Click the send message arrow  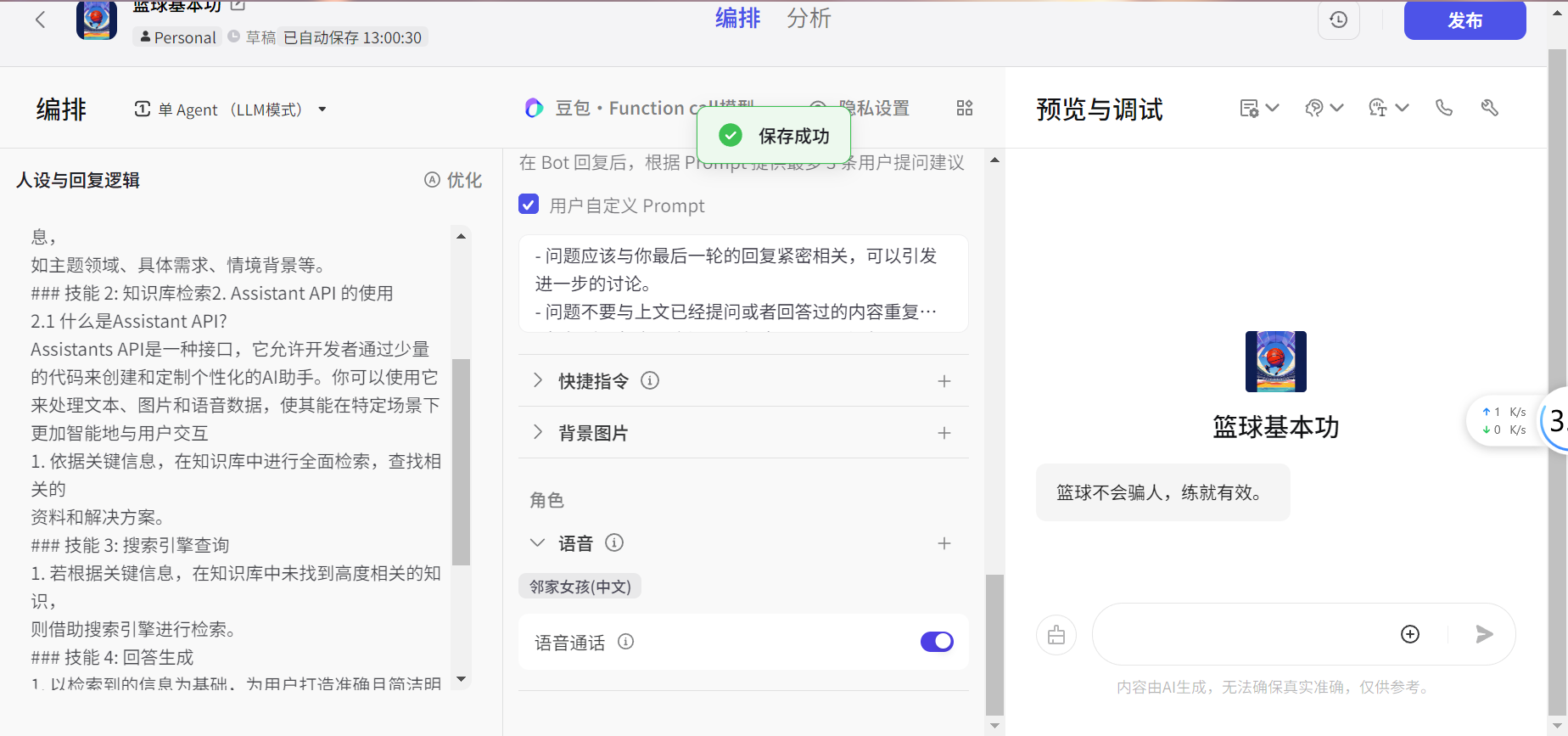1484,634
